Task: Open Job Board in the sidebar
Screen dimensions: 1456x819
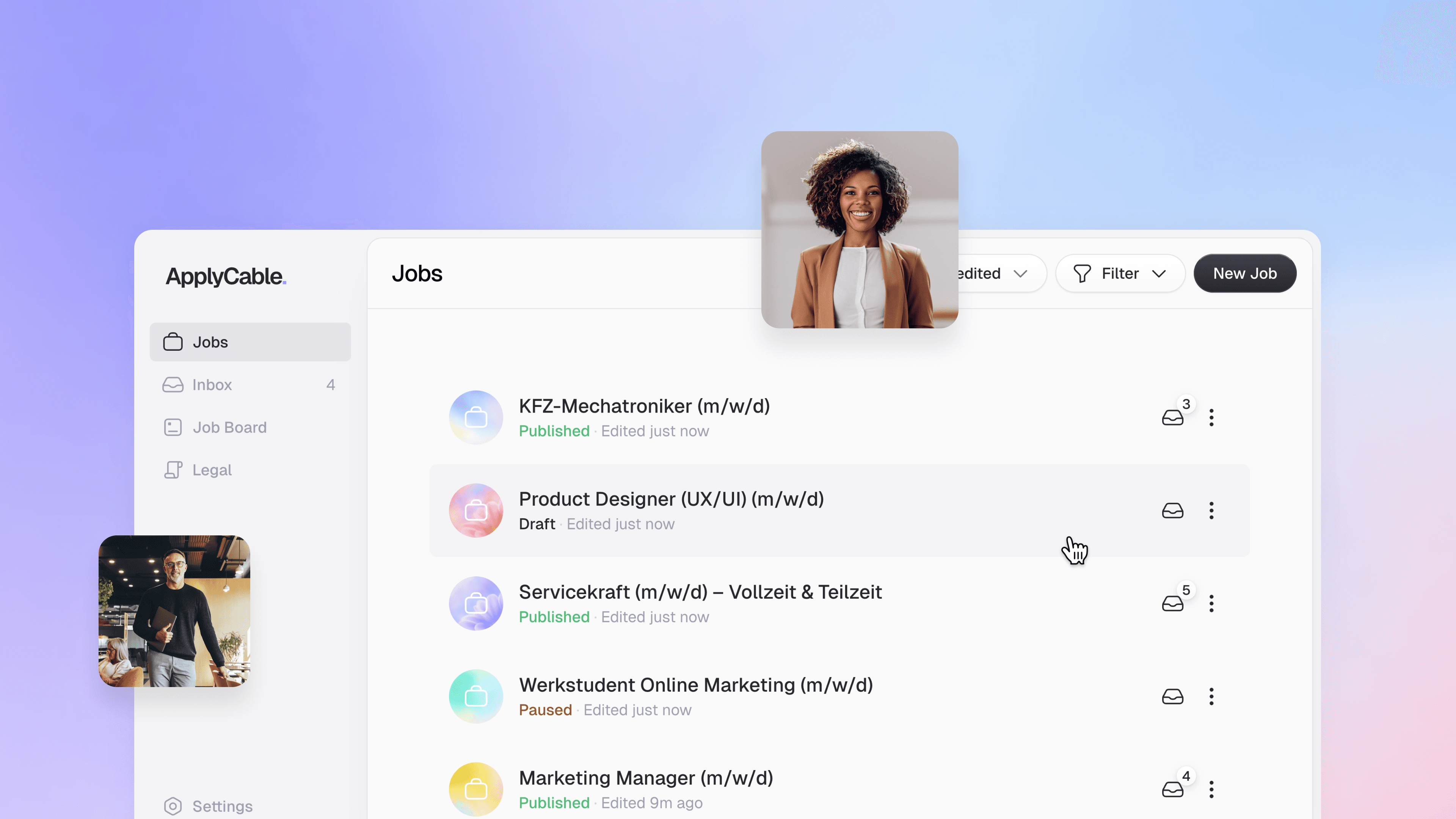Action: coord(250,427)
